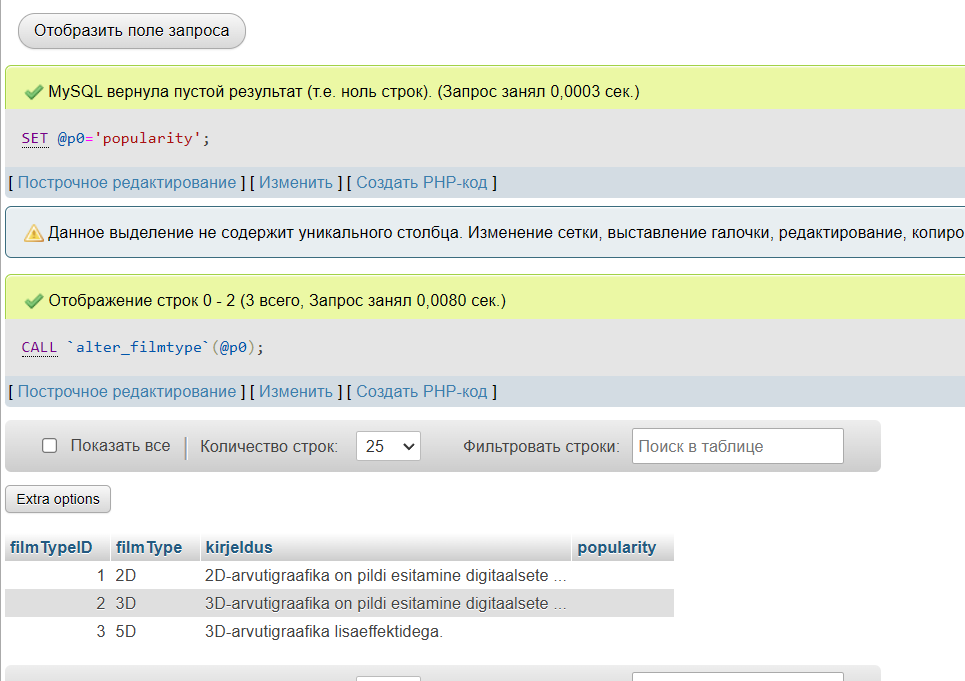
Task: Click the green checkmark beside the empty result message
Action: click(x=33, y=92)
